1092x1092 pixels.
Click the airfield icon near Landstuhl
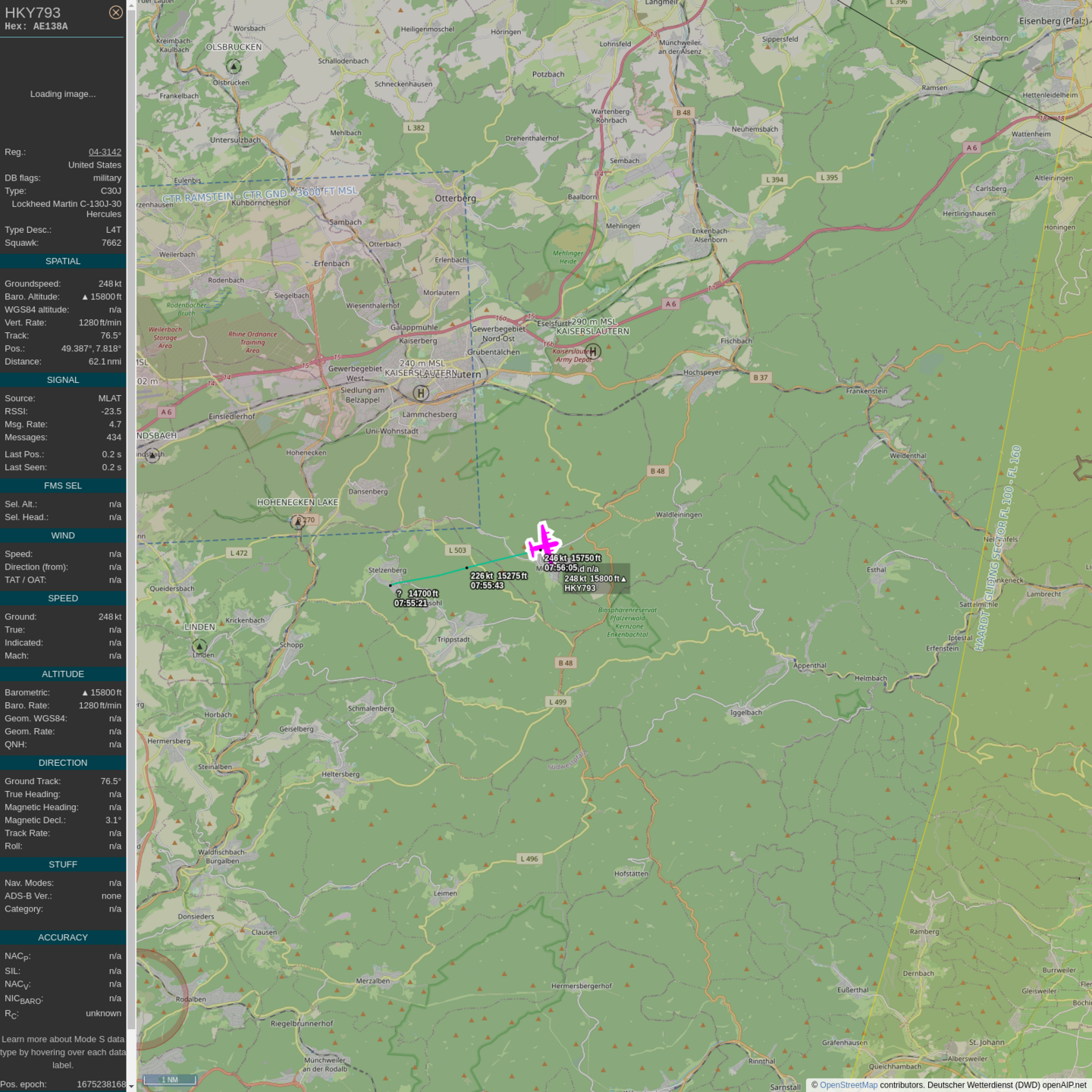tap(152, 455)
